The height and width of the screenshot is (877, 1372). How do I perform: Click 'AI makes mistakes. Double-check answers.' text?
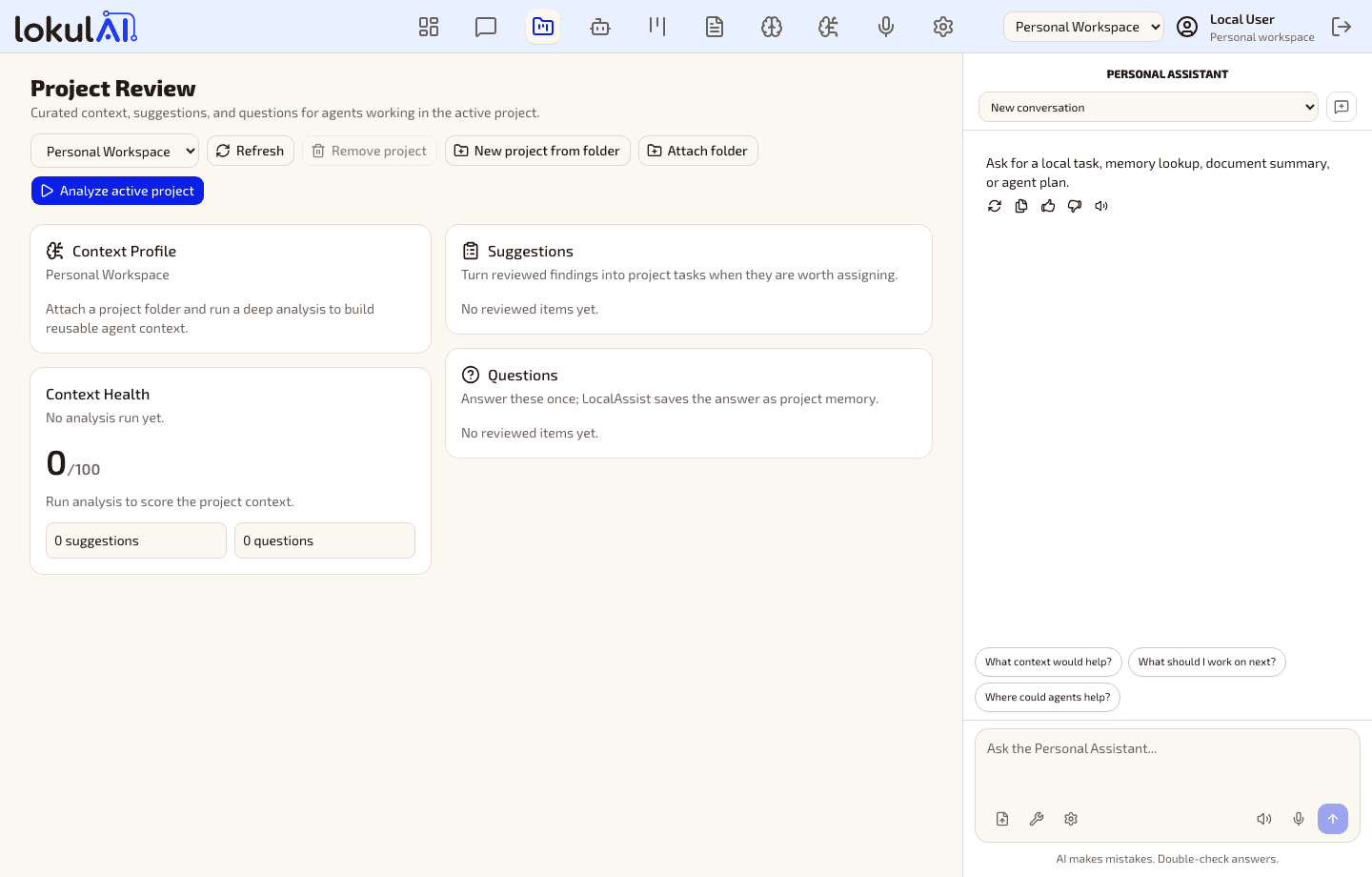pos(1167,859)
